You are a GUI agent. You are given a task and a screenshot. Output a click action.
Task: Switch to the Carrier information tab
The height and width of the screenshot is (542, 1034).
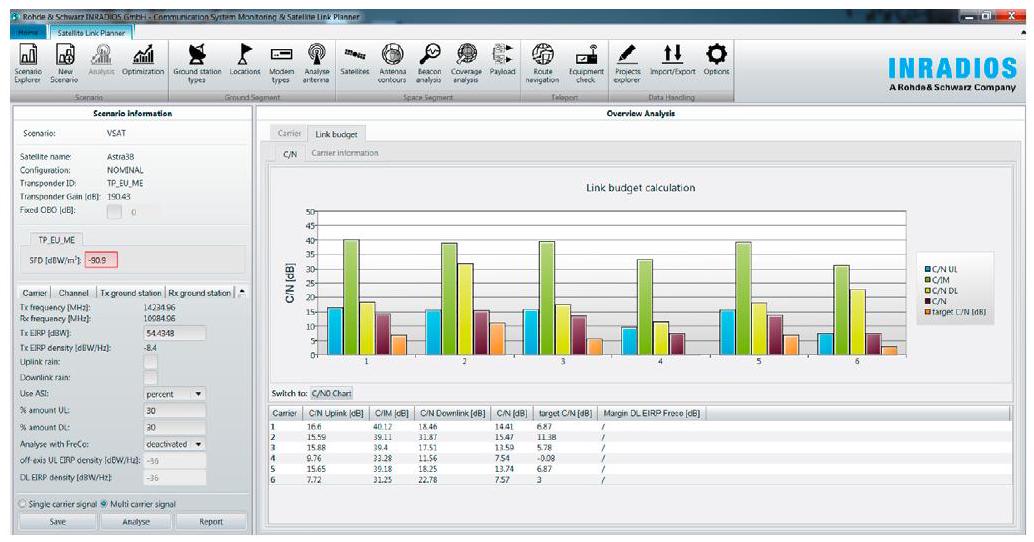(344, 153)
